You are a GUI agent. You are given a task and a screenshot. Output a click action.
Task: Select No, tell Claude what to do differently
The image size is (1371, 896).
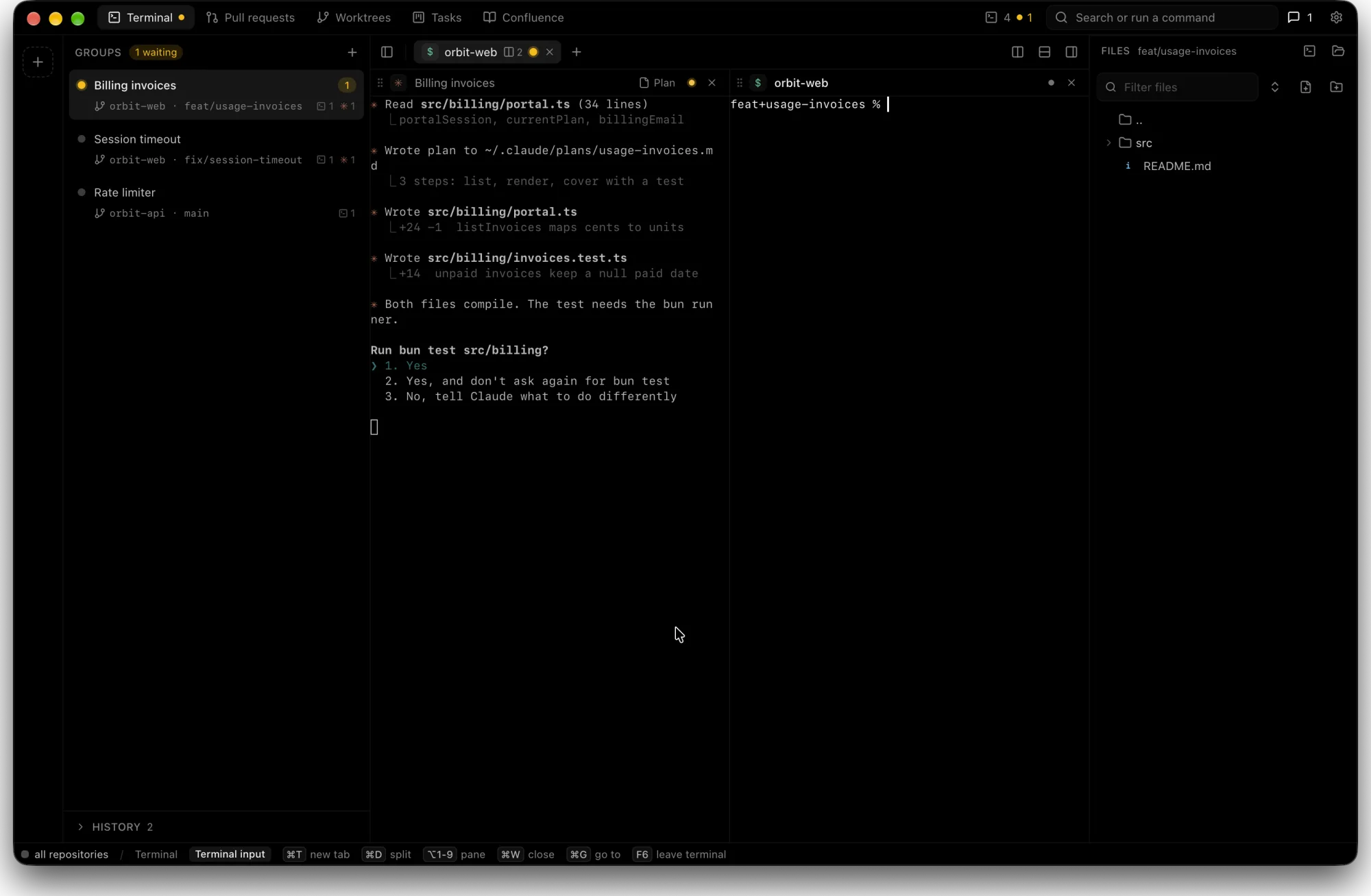(x=531, y=397)
